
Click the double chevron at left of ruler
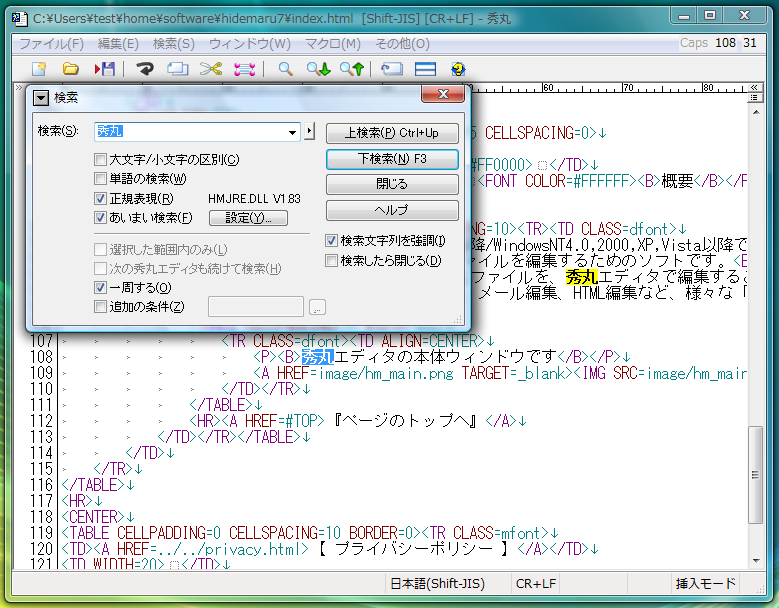[x=18, y=87]
